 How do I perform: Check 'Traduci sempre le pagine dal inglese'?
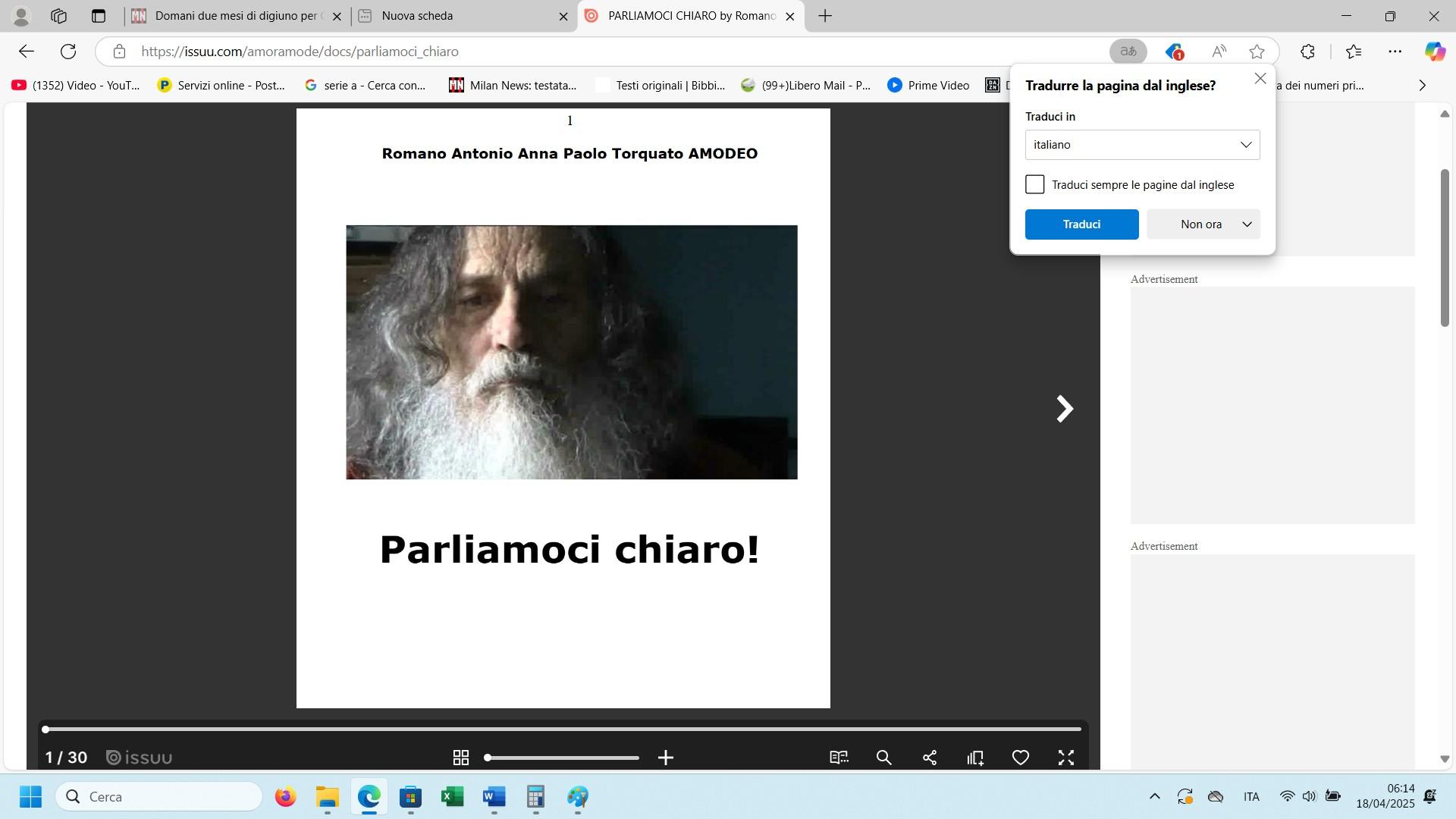coord(1035,185)
